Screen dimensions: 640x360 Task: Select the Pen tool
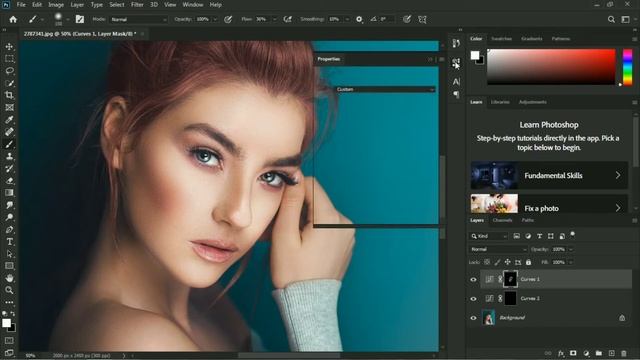click(x=9, y=230)
